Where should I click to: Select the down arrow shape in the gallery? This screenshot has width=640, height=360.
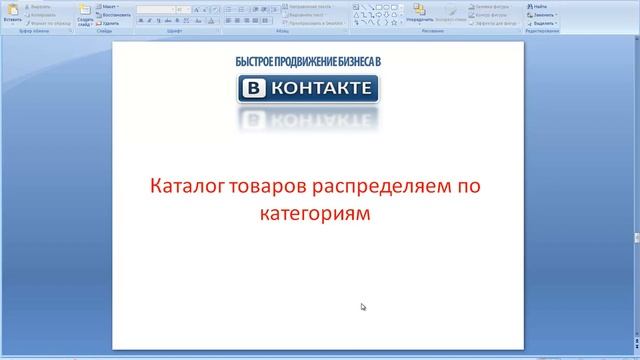coord(386,15)
